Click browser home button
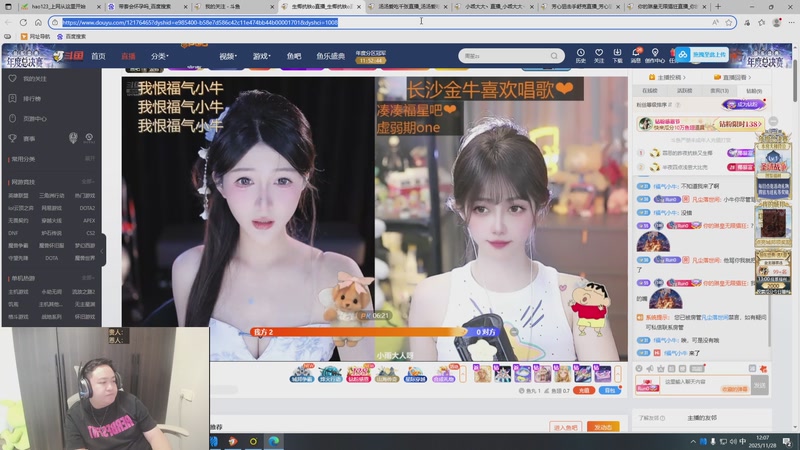This screenshot has width=800, height=450. (x=38, y=22)
